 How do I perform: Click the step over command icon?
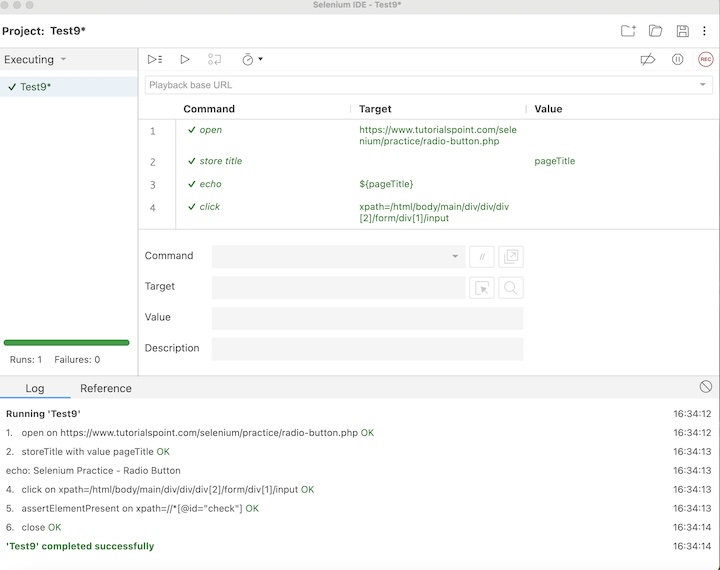point(214,60)
